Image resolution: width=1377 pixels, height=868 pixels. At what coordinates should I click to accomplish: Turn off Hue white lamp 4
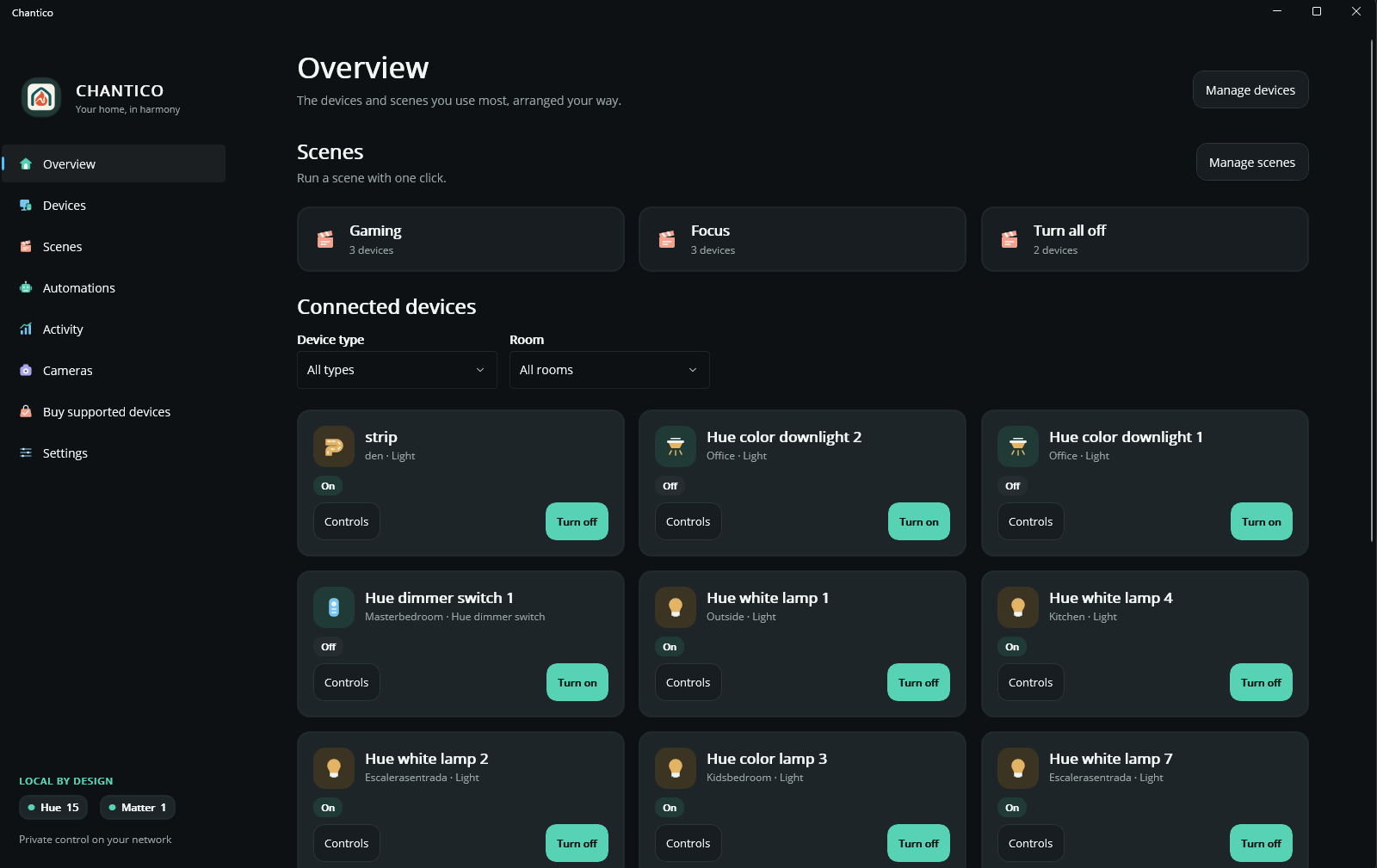(1261, 682)
